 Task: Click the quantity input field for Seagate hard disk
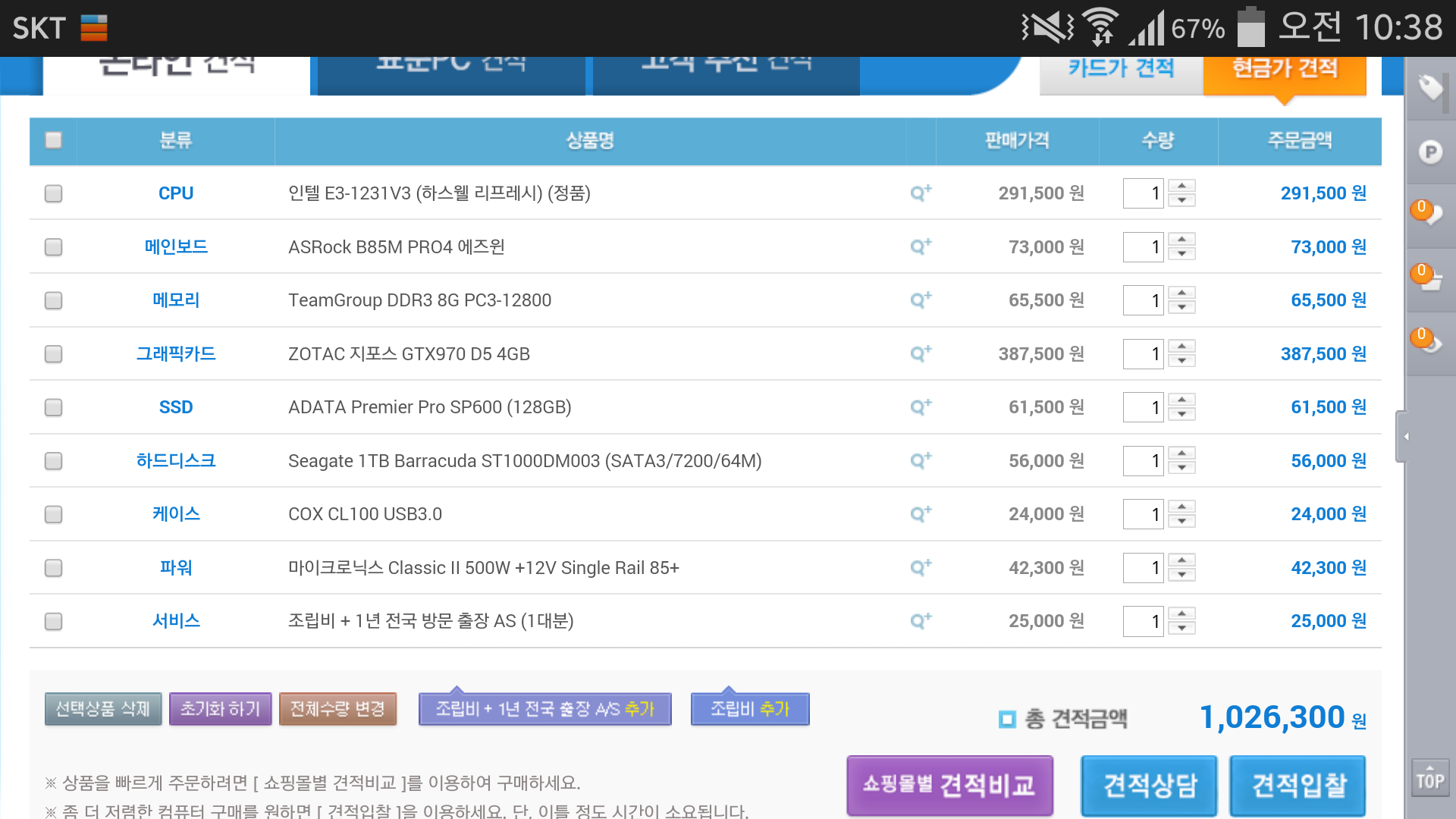1143,461
